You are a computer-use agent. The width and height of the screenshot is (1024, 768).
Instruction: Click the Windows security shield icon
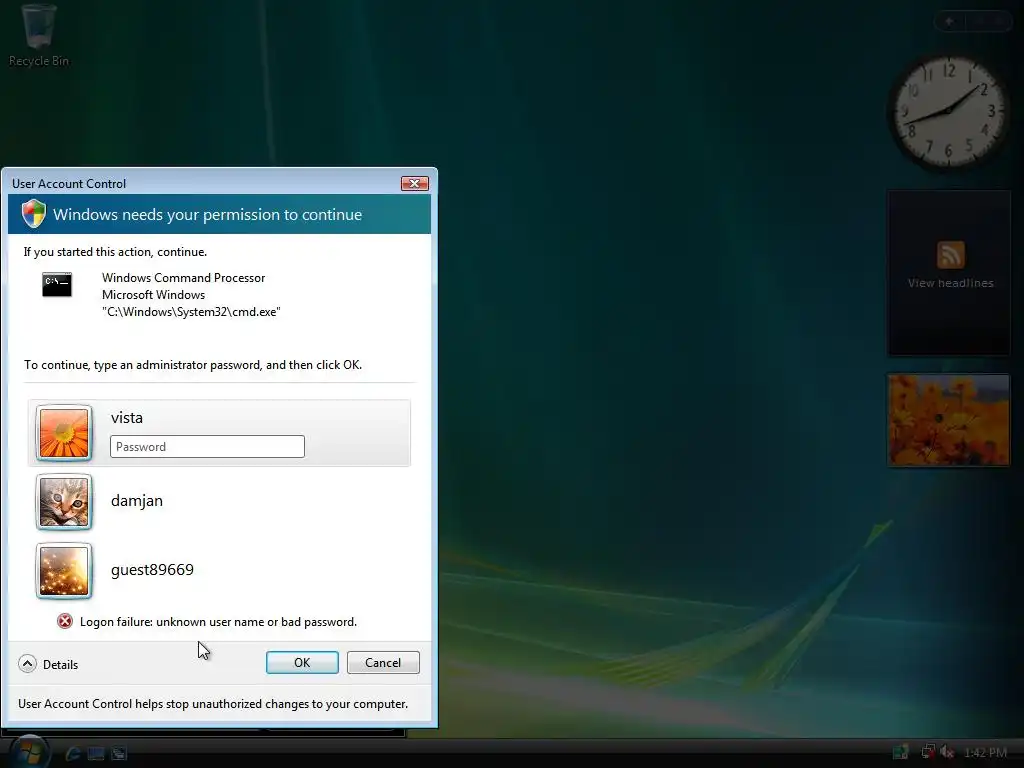tap(34, 214)
